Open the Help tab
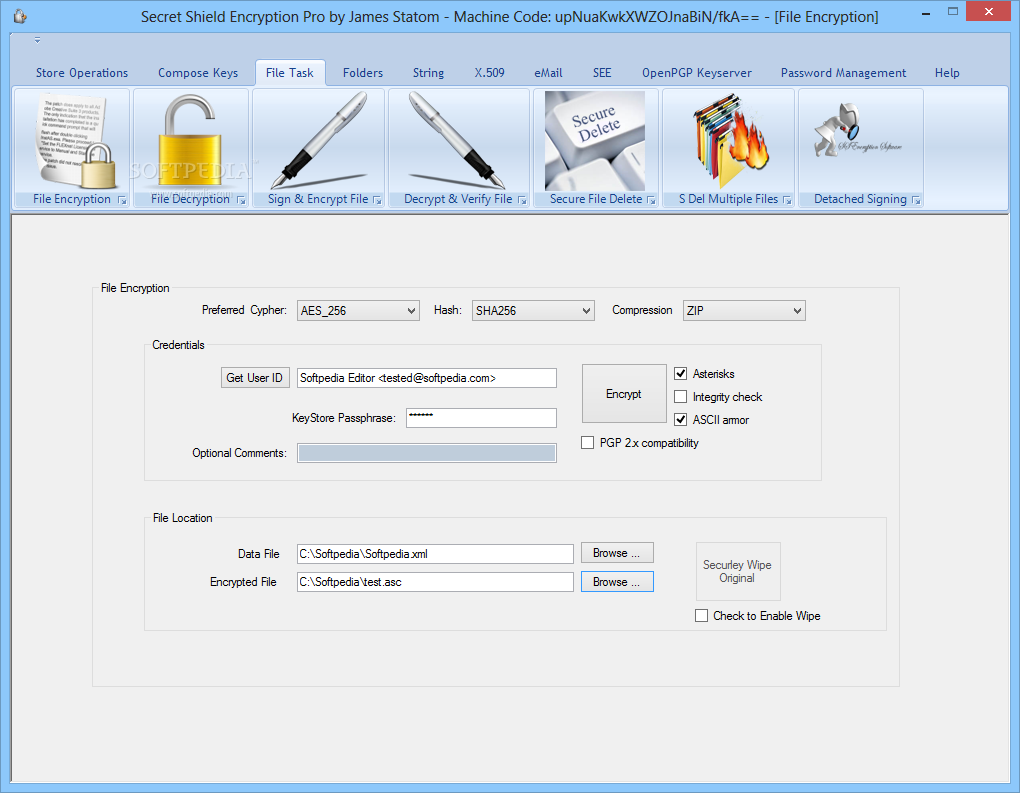The image size is (1020, 793). [947, 73]
